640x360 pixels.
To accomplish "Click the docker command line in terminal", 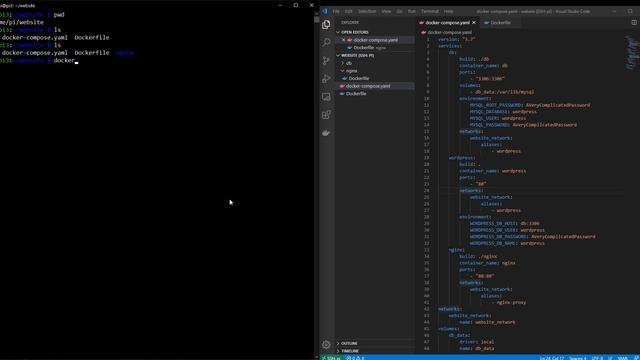I will pyautogui.click(x=39, y=60).
